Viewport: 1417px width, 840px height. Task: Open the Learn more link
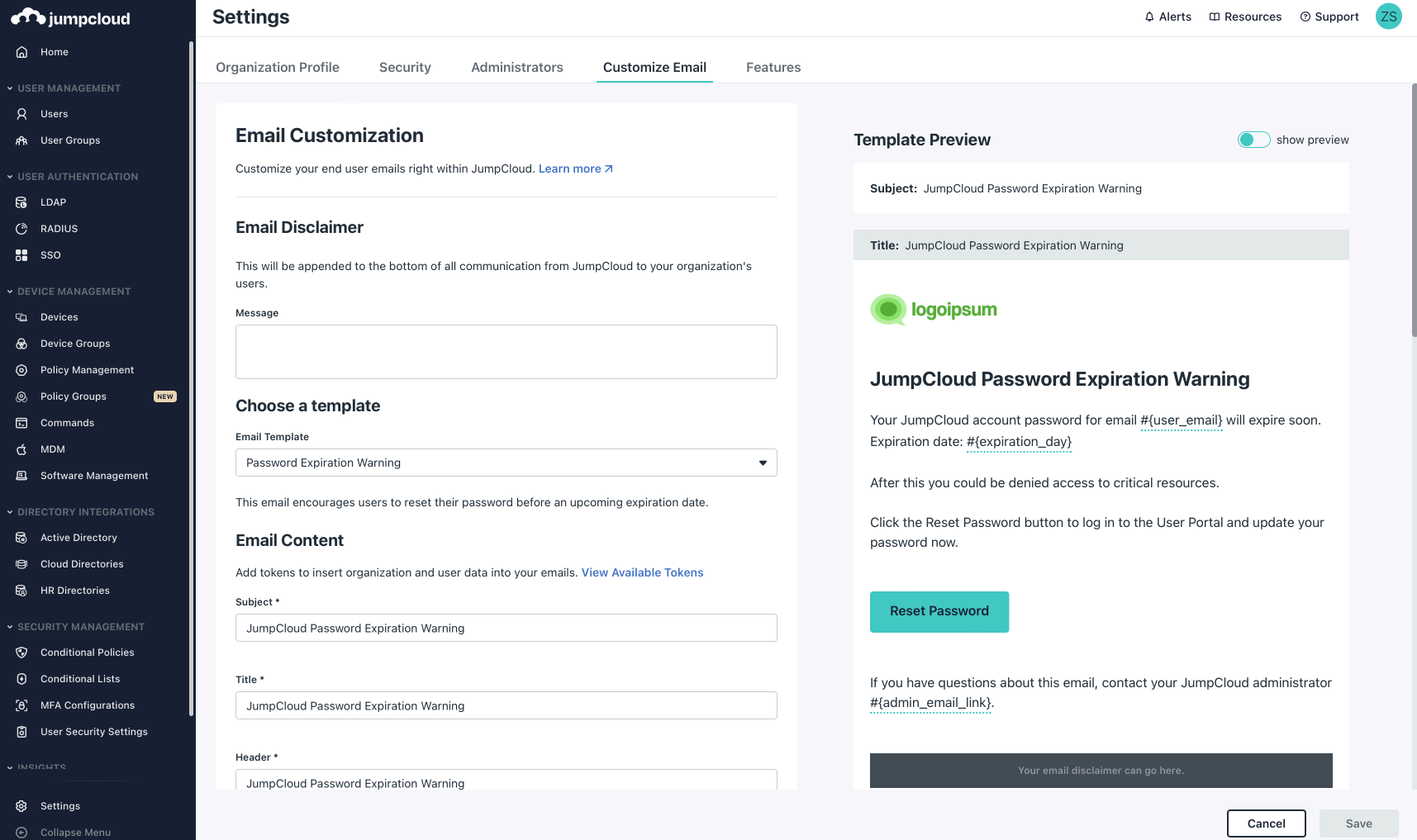(x=576, y=168)
